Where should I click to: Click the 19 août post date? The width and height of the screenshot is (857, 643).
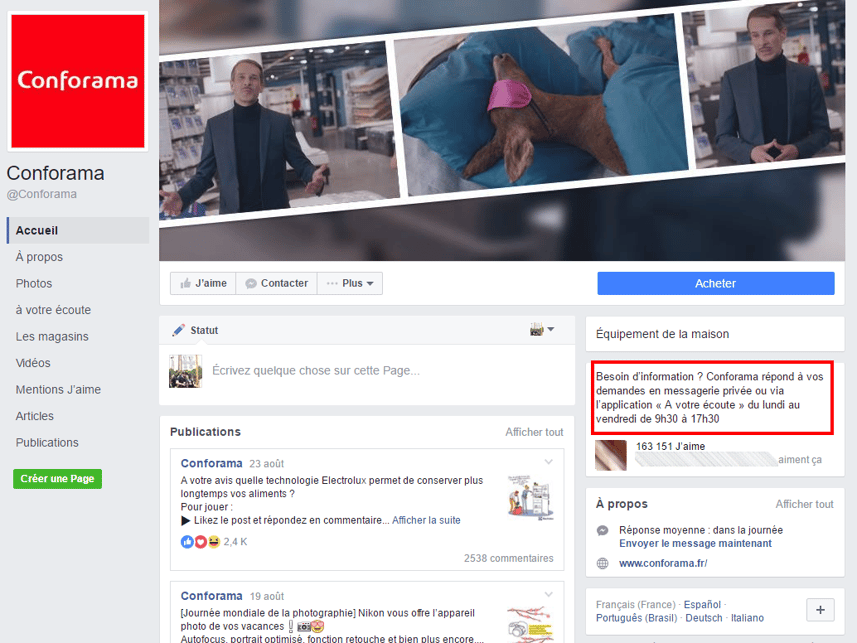tap(267, 597)
